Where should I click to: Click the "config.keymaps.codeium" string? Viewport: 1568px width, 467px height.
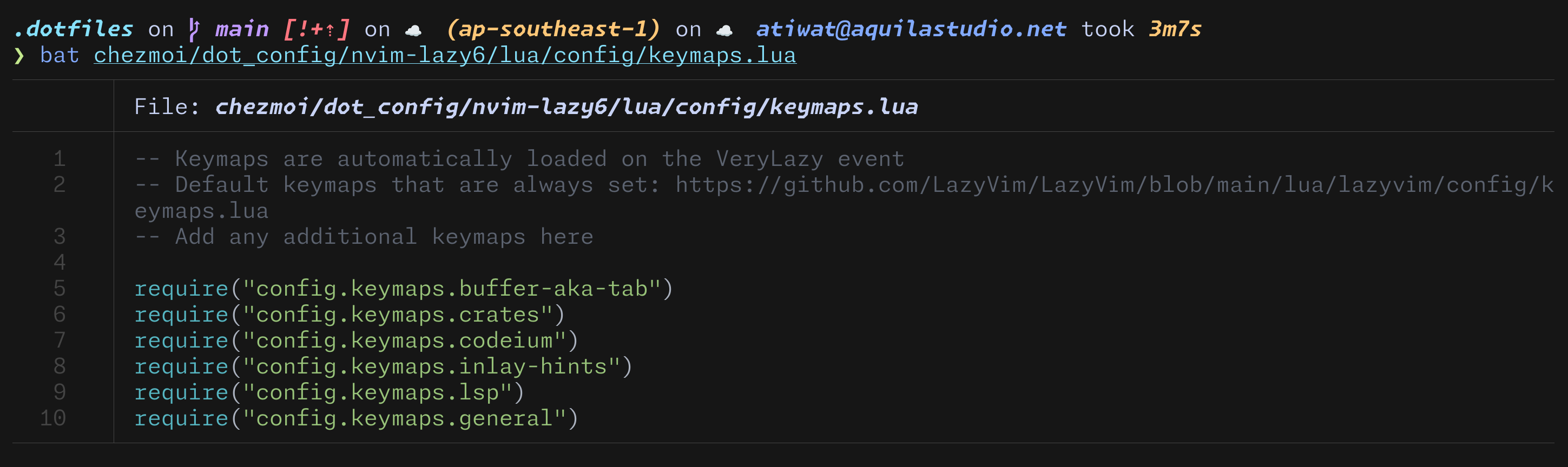pos(404,341)
